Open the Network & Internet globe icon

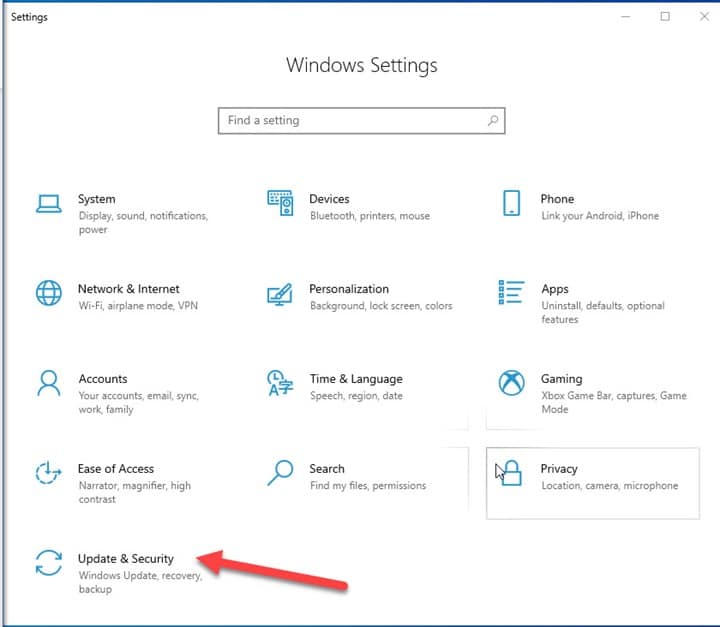click(x=49, y=293)
